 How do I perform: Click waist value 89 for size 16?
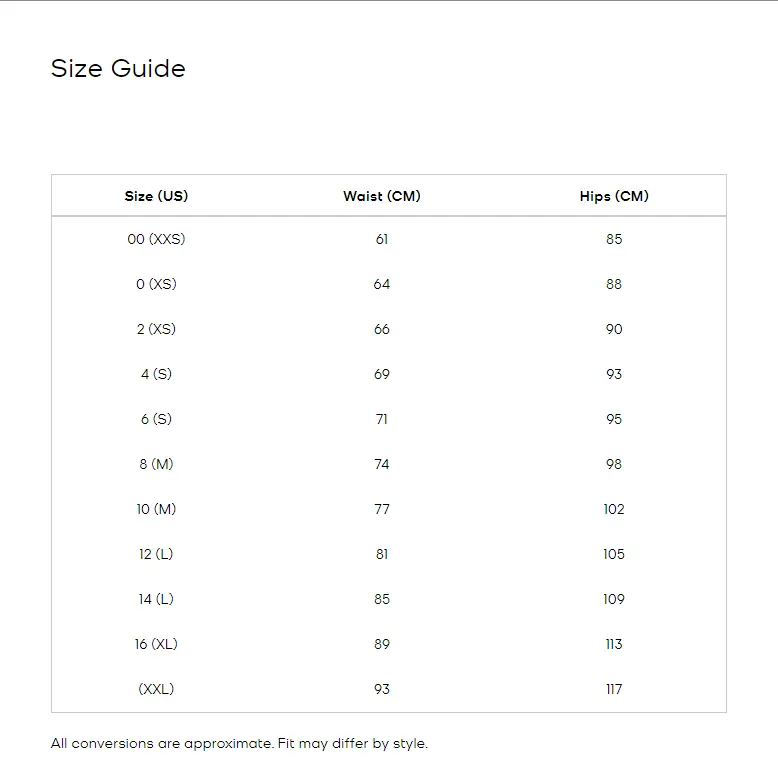pyautogui.click(x=382, y=644)
